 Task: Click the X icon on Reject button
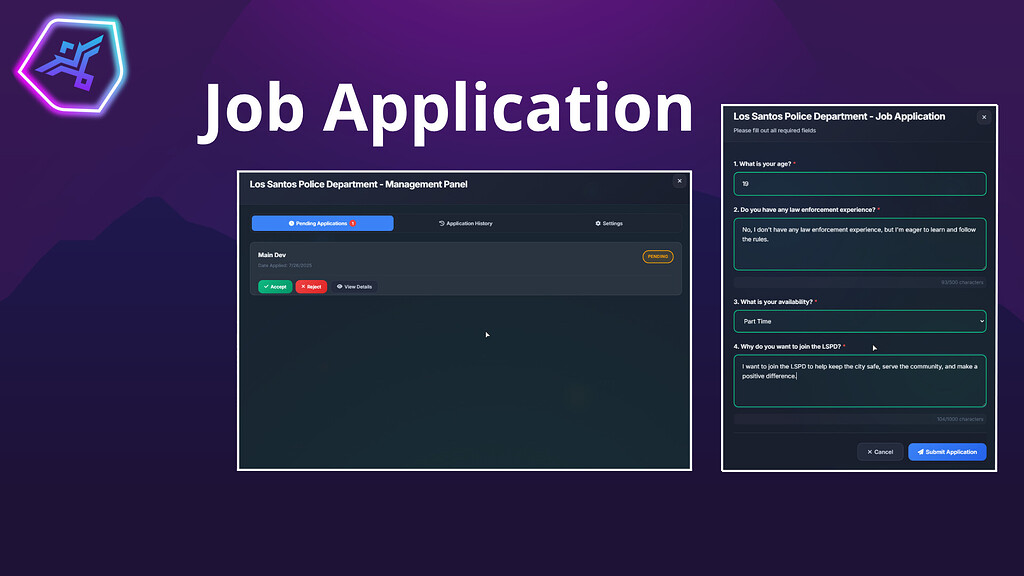303,287
